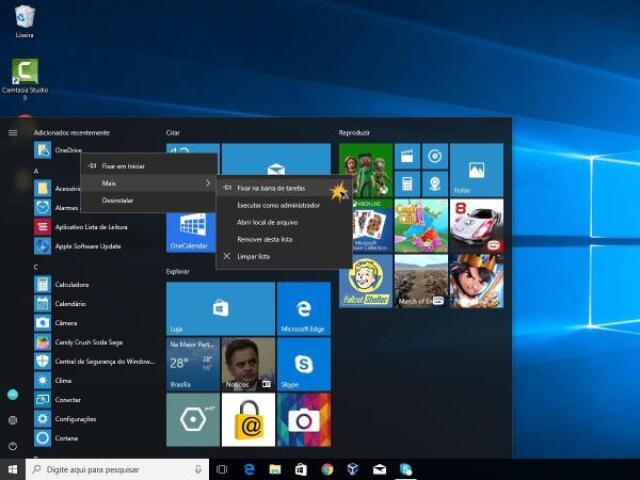Choose Remover desta lista

pyautogui.click(x=284, y=240)
